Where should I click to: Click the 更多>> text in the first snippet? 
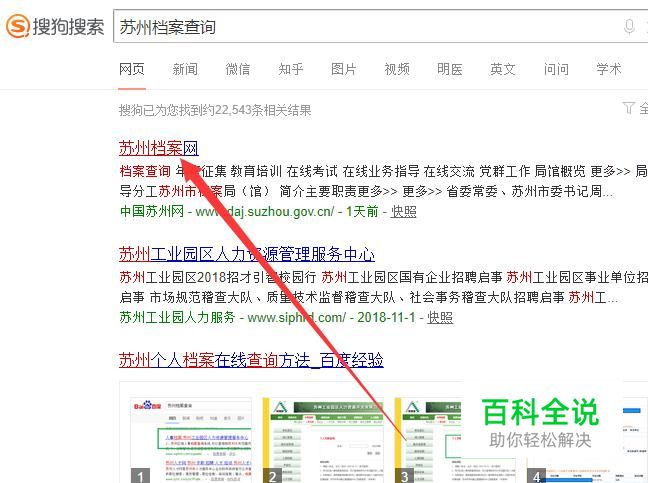(x=610, y=171)
